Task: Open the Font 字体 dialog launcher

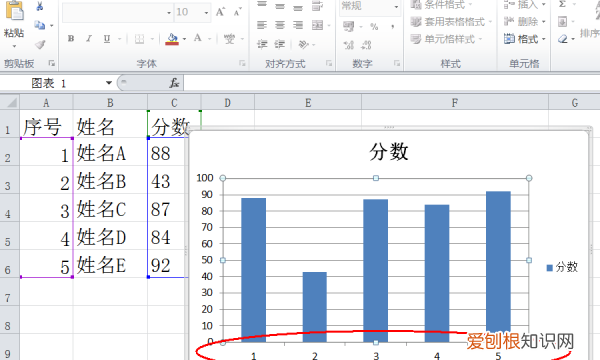Action: [x=242, y=63]
